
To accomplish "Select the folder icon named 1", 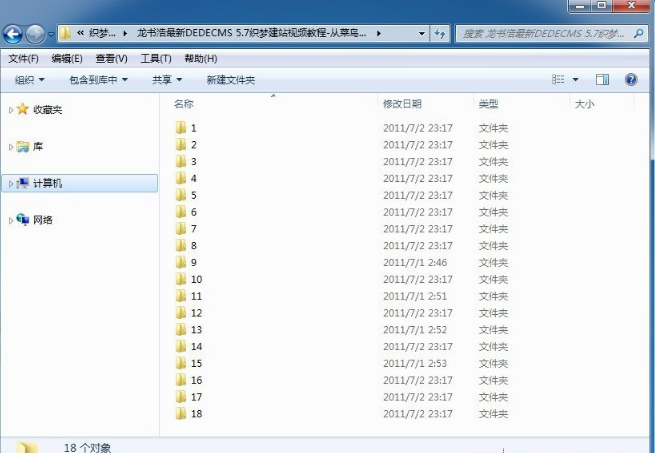I will (x=181, y=128).
